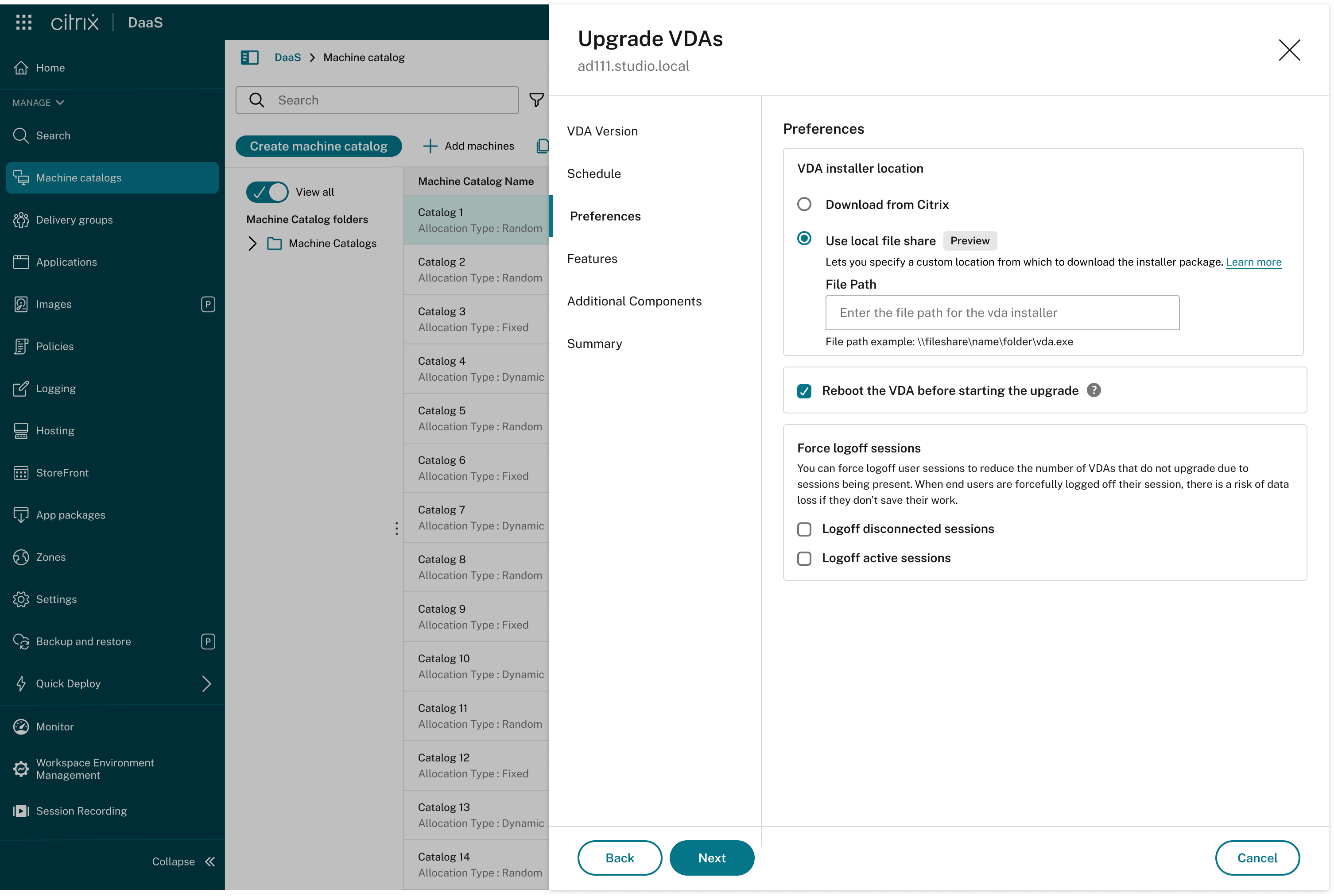Cancel the upgrade wizard

(1257, 858)
